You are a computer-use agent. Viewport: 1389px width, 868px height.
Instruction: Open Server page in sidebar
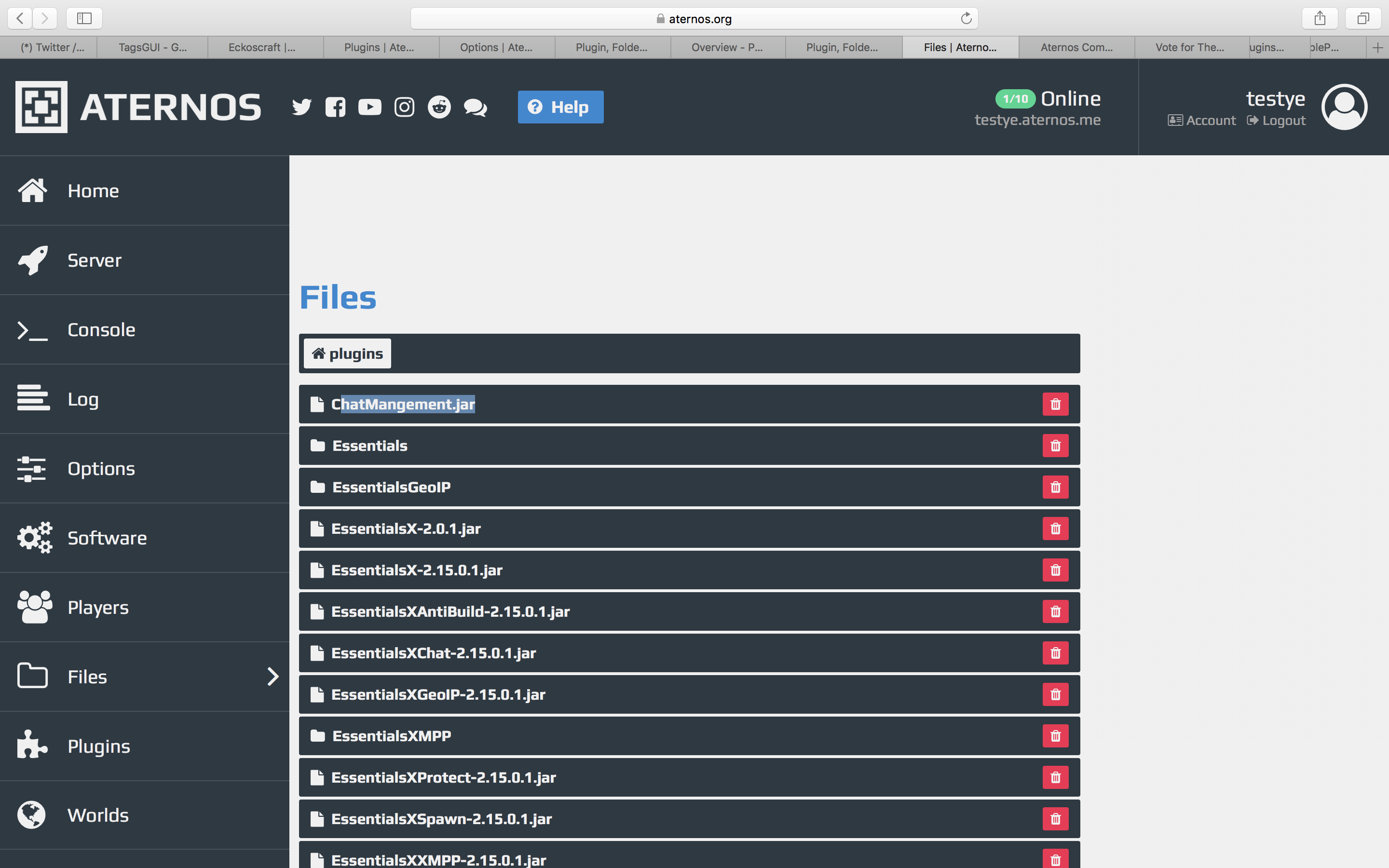145,260
